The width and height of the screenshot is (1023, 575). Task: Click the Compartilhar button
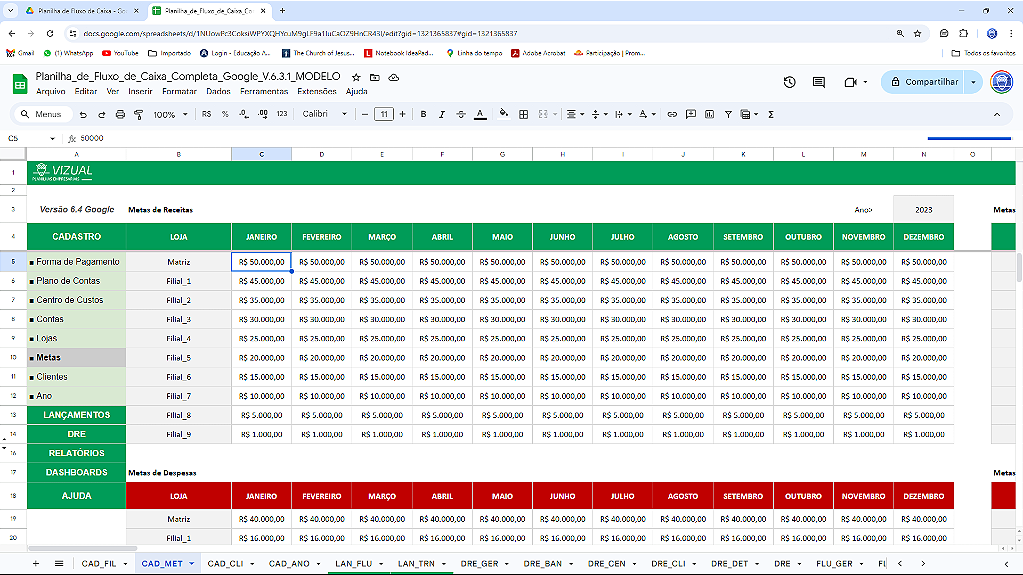click(923, 82)
